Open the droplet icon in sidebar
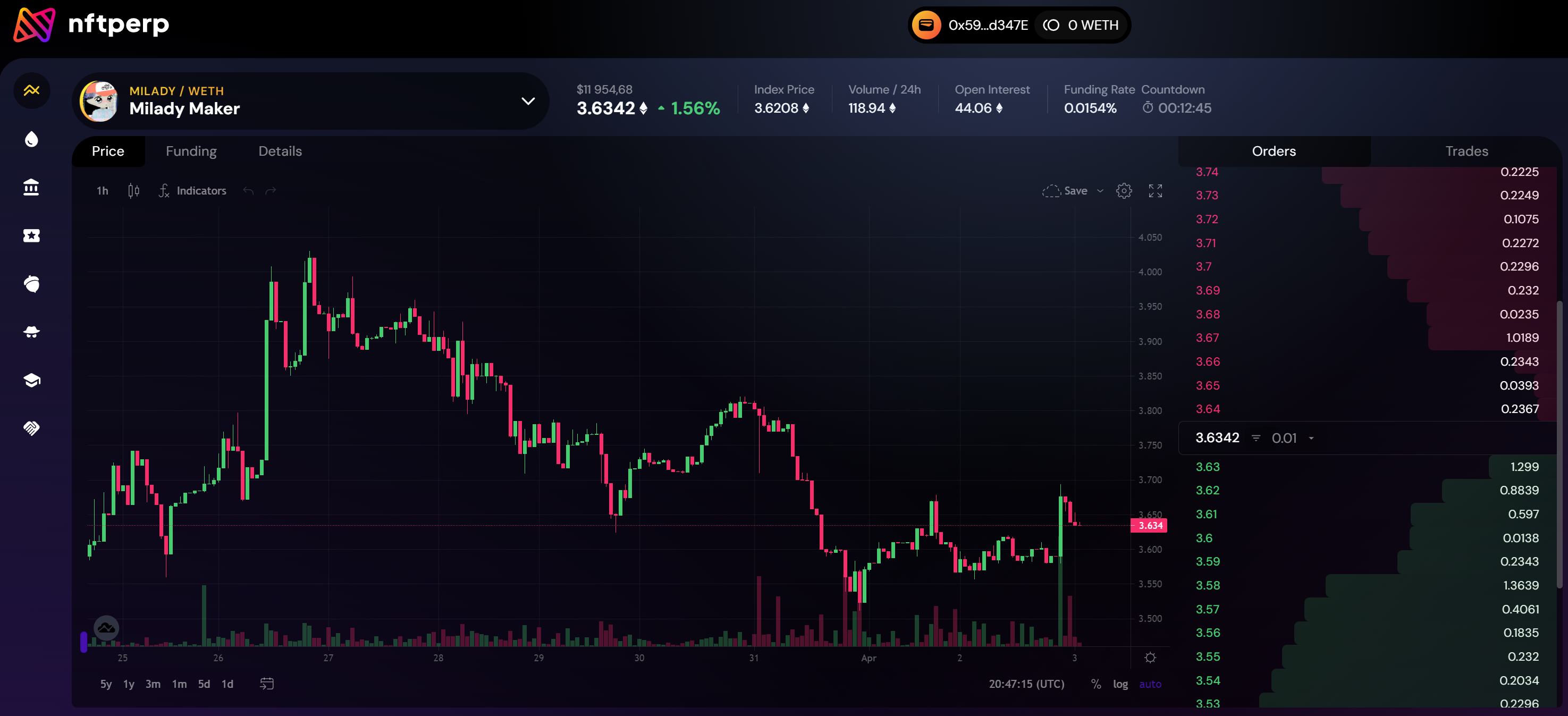The height and width of the screenshot is (716, 1568). point(31,139)
